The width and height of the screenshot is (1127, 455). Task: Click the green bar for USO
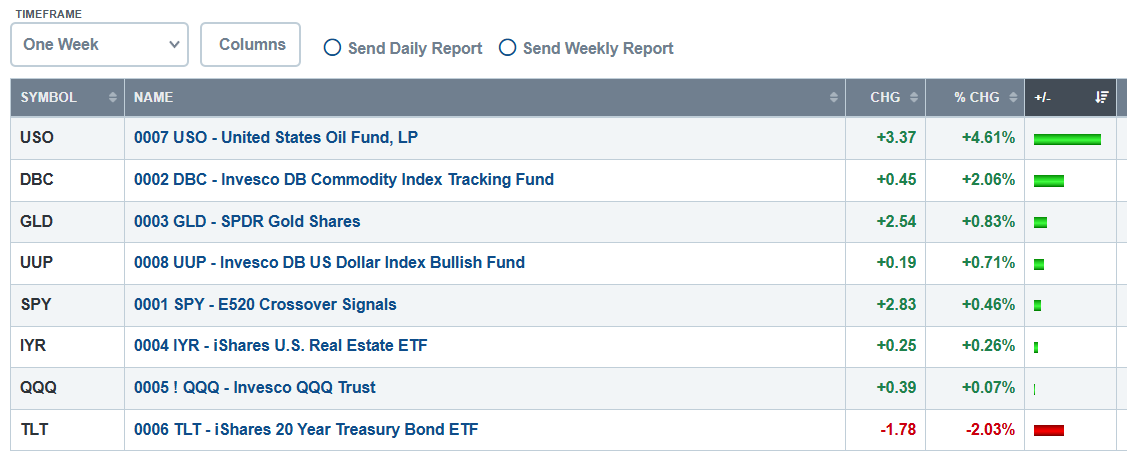[x=1067, y=139]
